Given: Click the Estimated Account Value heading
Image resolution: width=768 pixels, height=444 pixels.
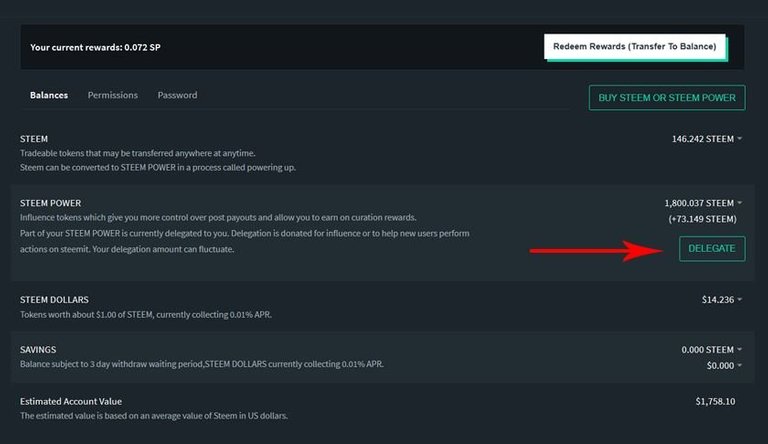Looking at the screenshot, I should [71, 401].
